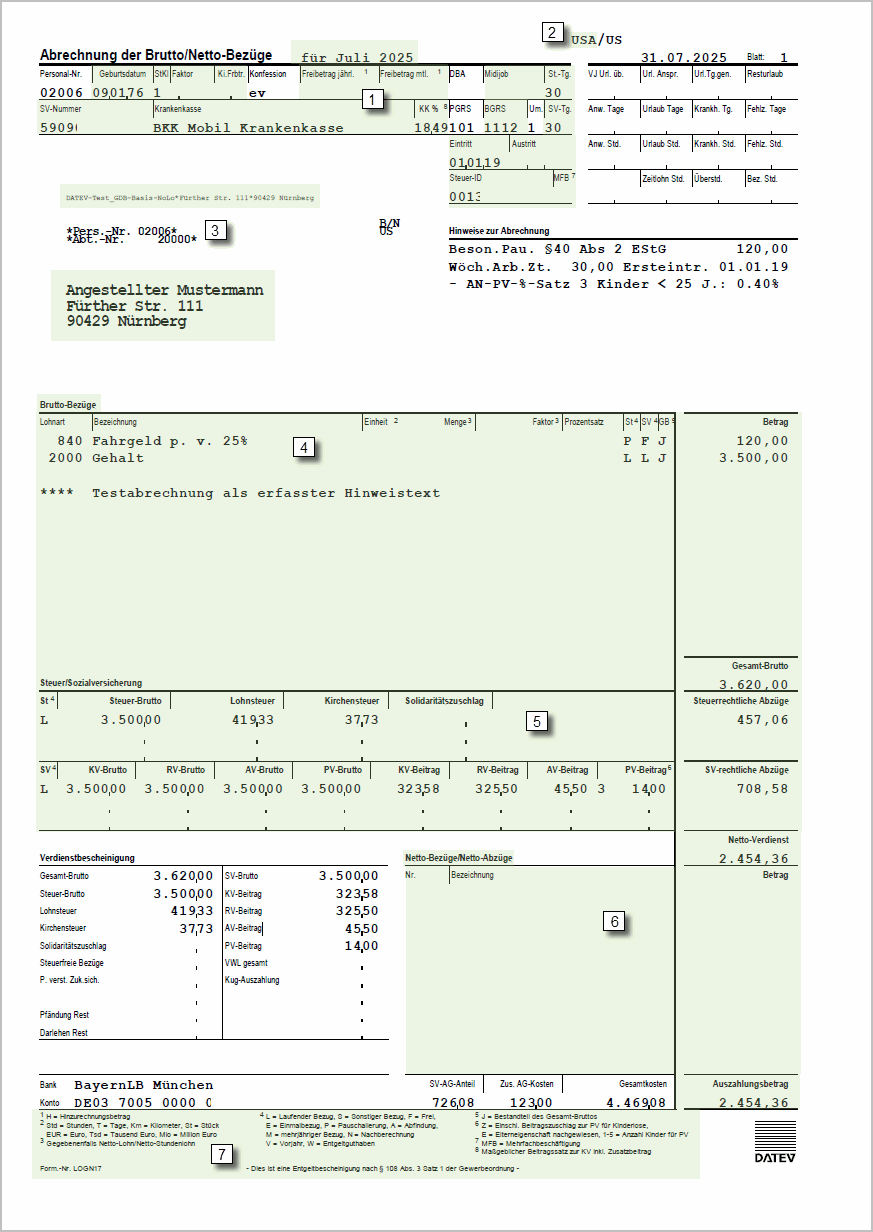Click the Konto IBAN number field
Screen dimensions: 873x1232
[142, 1103]
